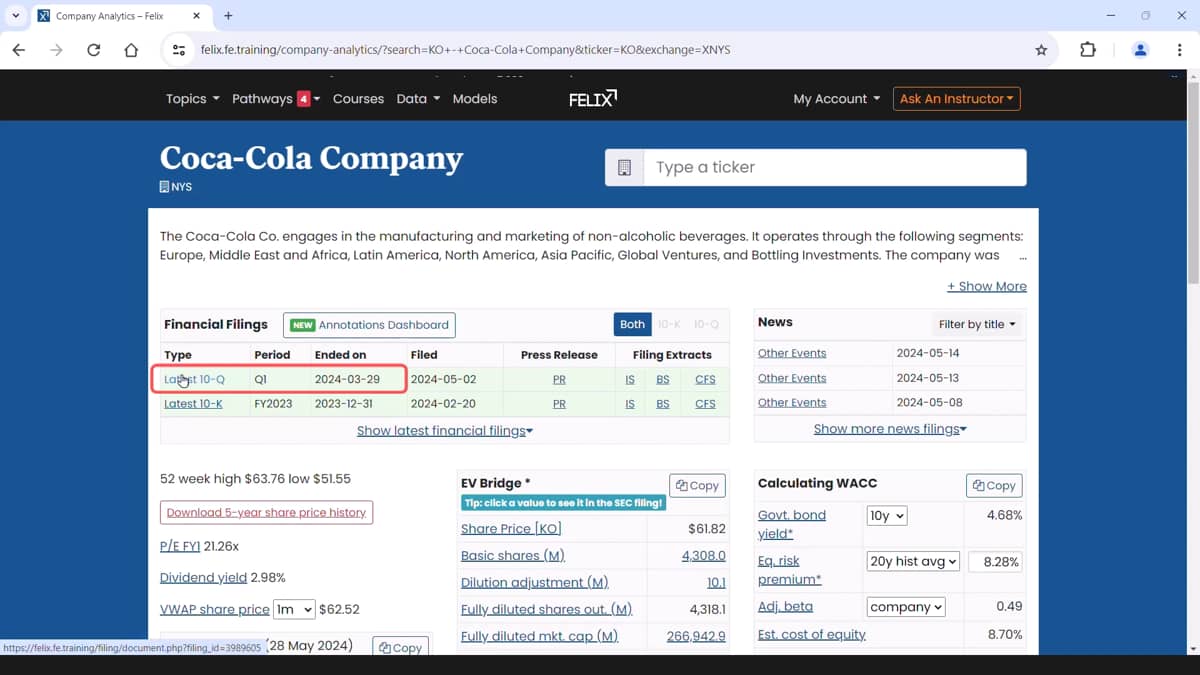
Task: Select the 10-K filings filter toggle
Action: (x=670, y=325)
